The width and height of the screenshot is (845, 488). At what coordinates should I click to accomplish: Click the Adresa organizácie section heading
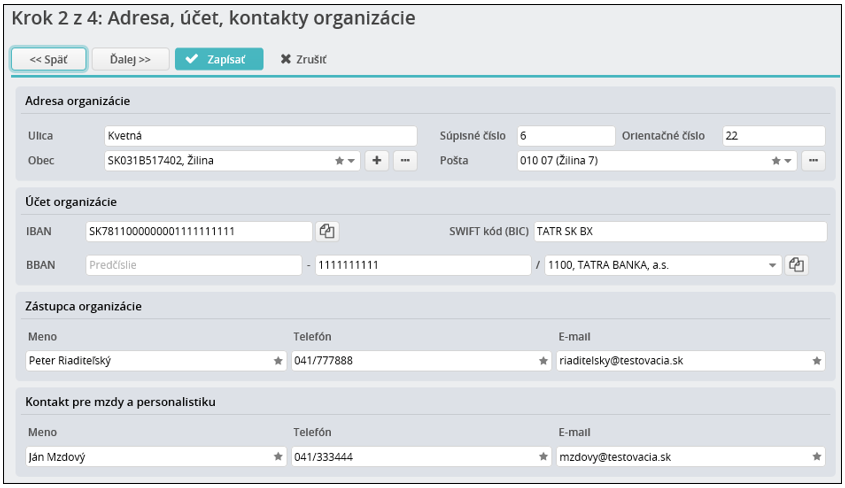tap(78, 101)
